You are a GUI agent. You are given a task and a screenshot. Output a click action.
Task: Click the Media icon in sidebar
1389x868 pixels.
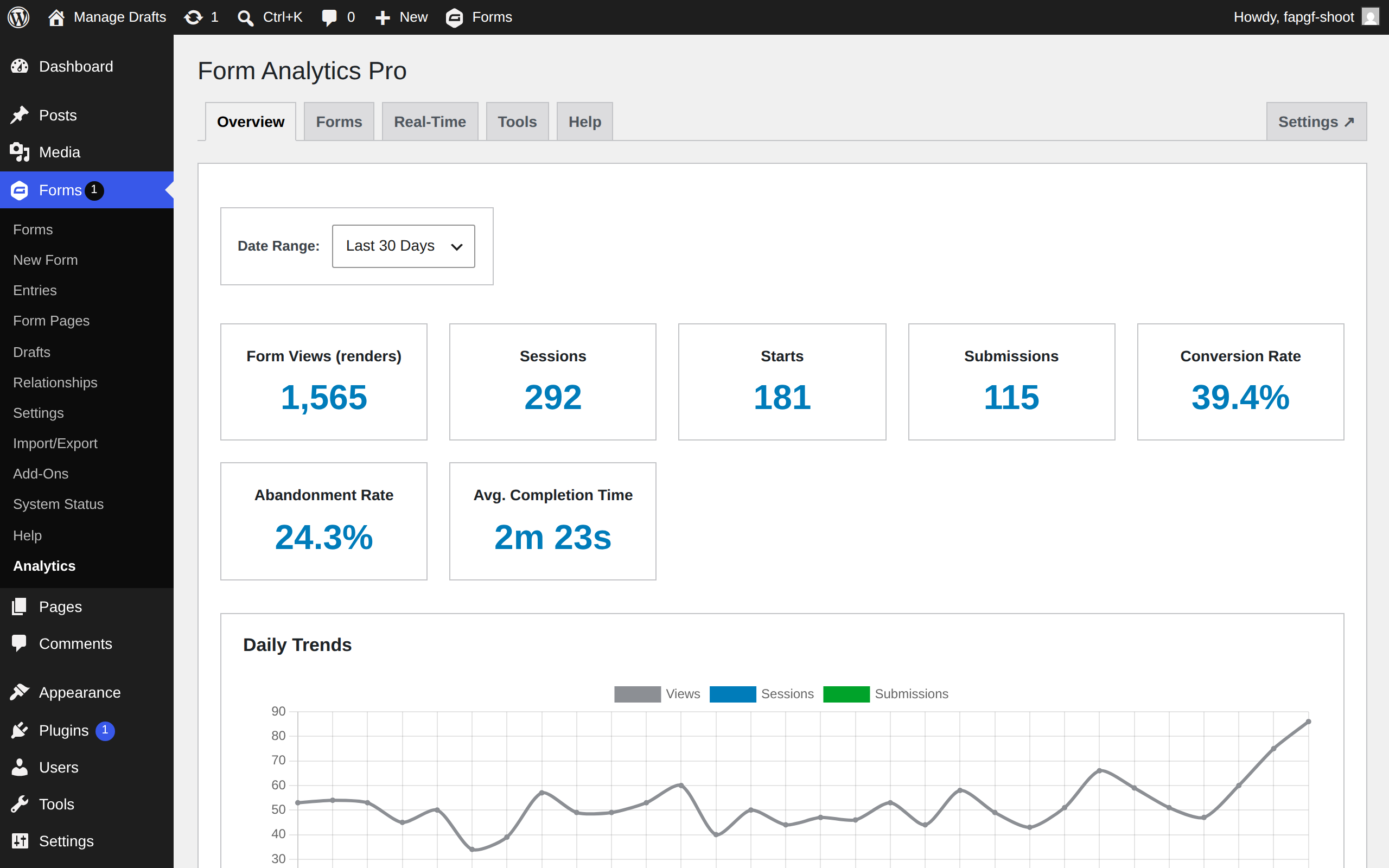click(x=20, y=152)
